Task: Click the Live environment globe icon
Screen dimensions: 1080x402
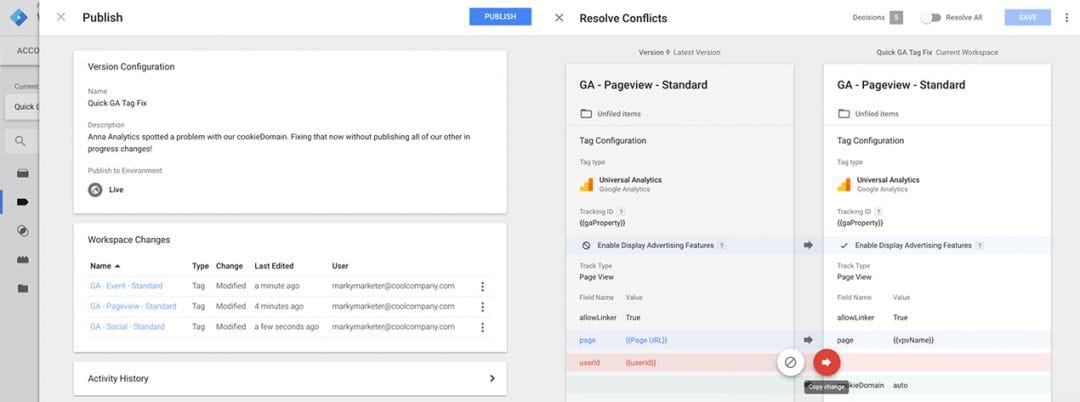Action: click(95, 189)
